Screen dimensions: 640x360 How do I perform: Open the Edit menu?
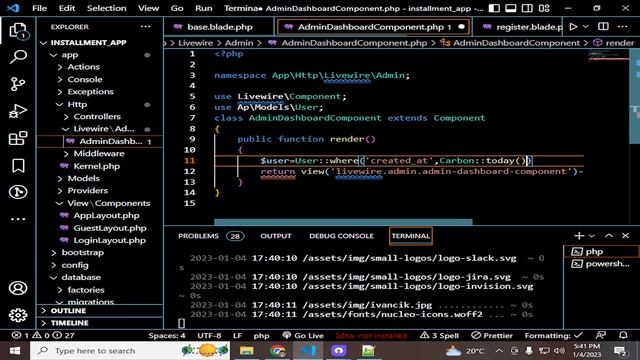click(67, 8)
